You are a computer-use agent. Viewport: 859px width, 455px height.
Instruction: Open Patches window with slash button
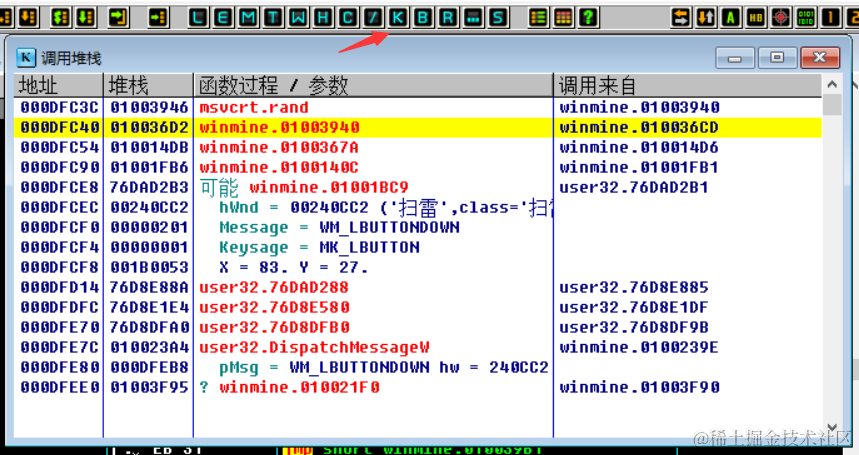373,18
